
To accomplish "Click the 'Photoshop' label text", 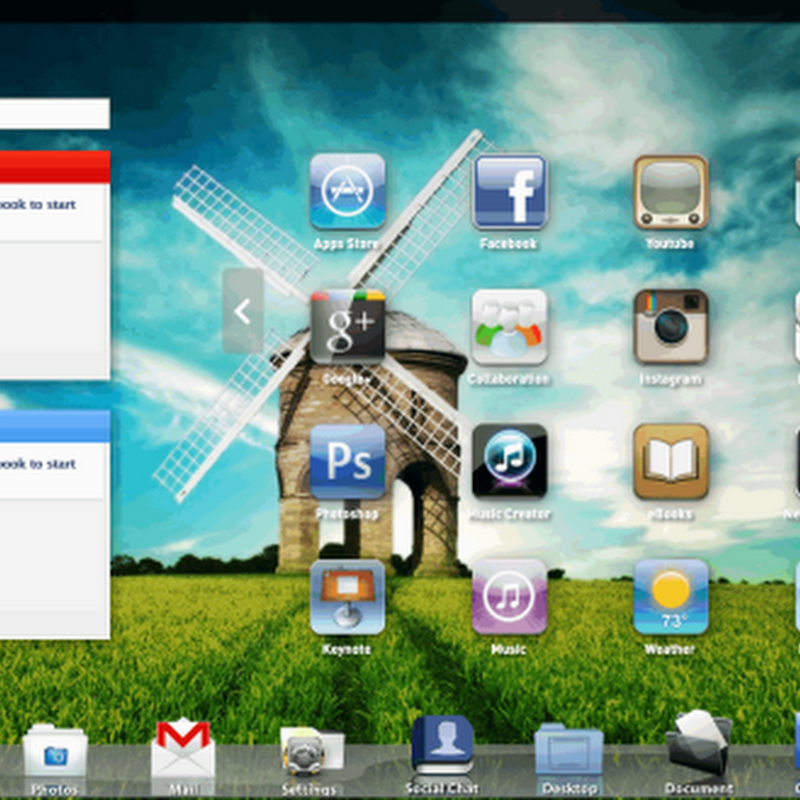I will [x=347, y=514].
